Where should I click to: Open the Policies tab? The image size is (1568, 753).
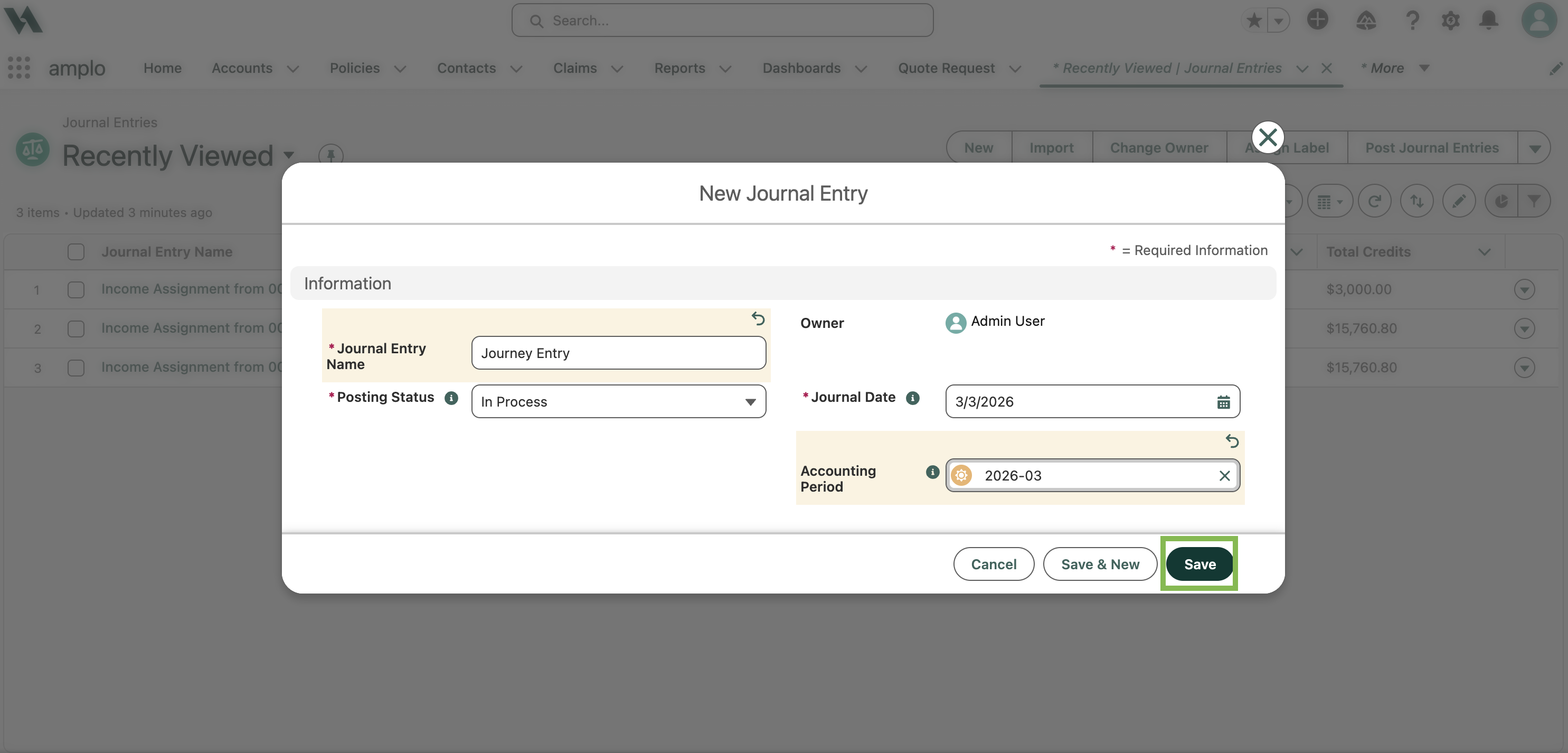click(354, 68)
